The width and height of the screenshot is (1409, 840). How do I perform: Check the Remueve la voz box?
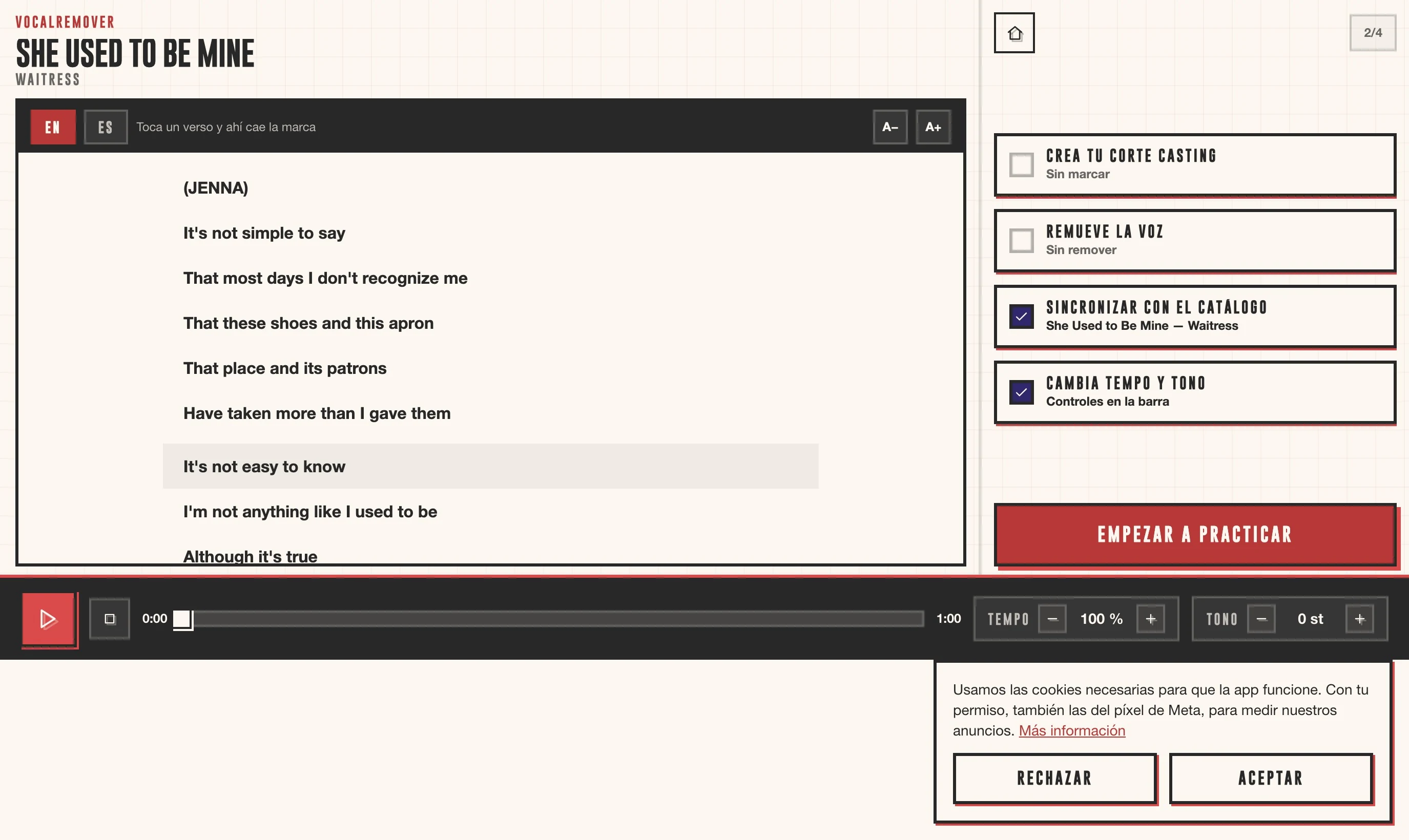[1021, 241]
